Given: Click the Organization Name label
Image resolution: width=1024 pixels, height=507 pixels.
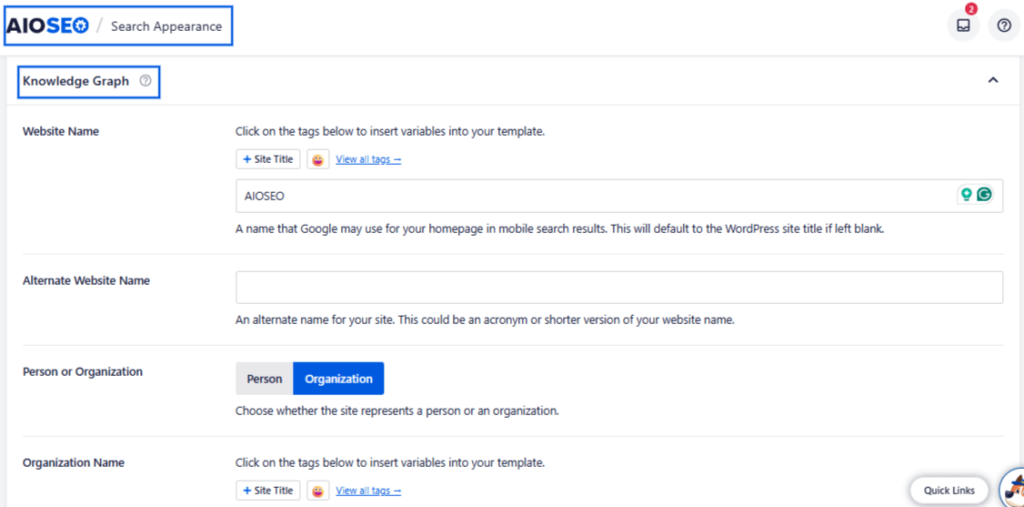Looking at the screenshot, I should tap(73, 463).
